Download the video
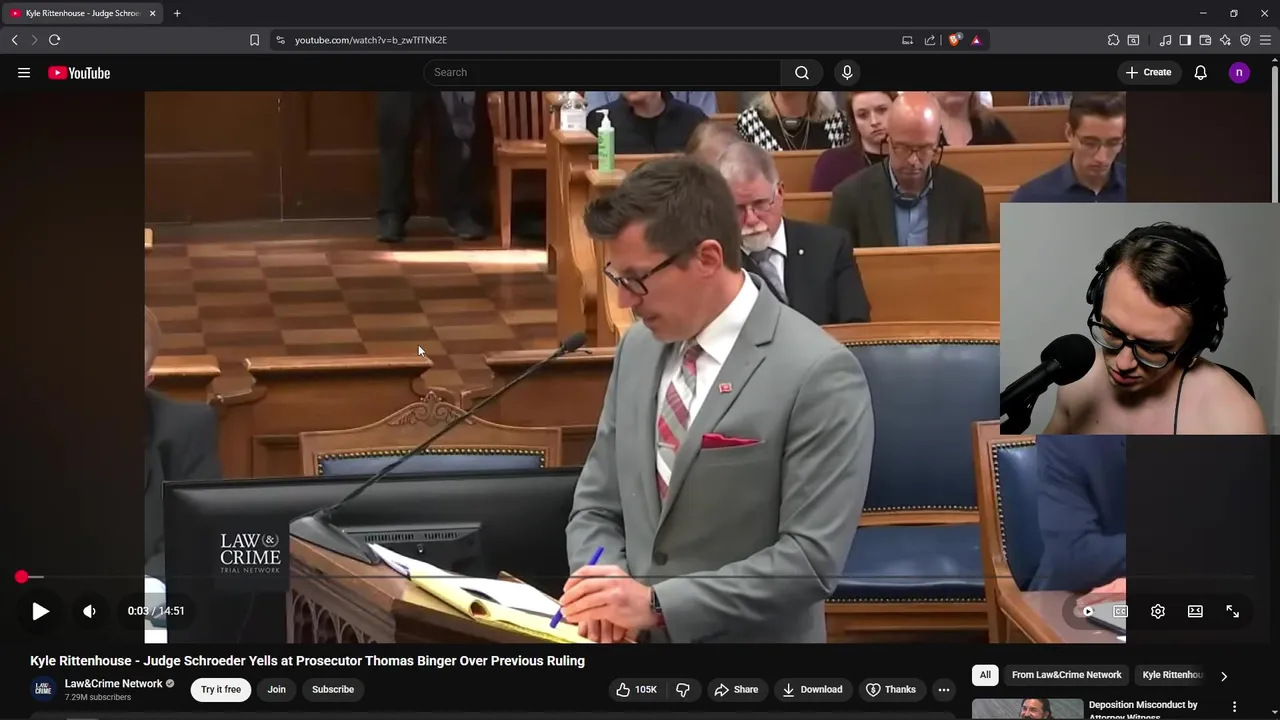 tap(812, 689)
